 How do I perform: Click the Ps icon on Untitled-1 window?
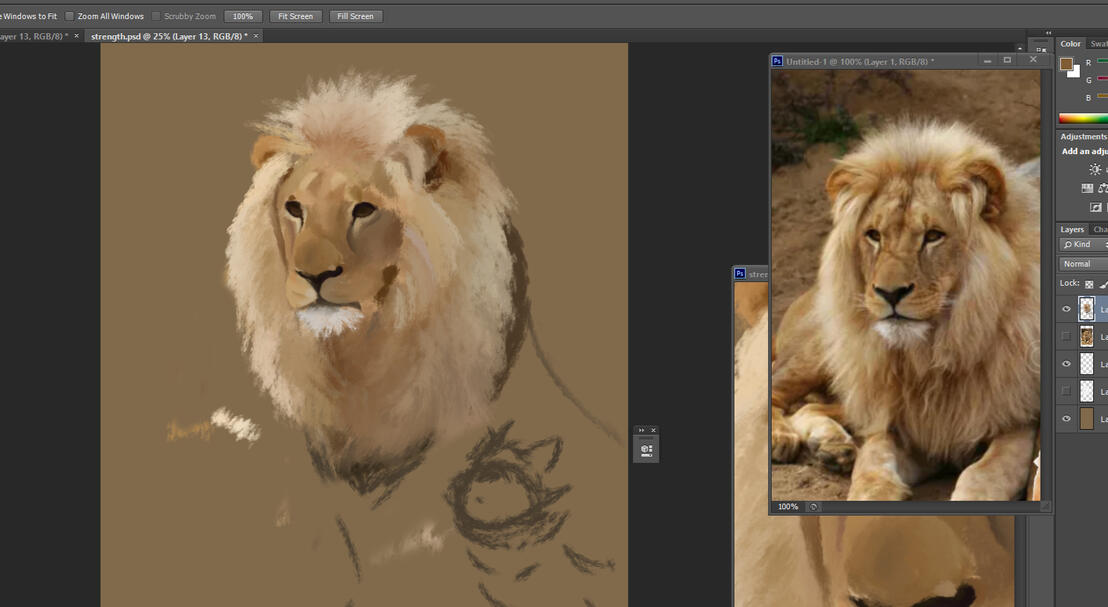pos(777,61)
